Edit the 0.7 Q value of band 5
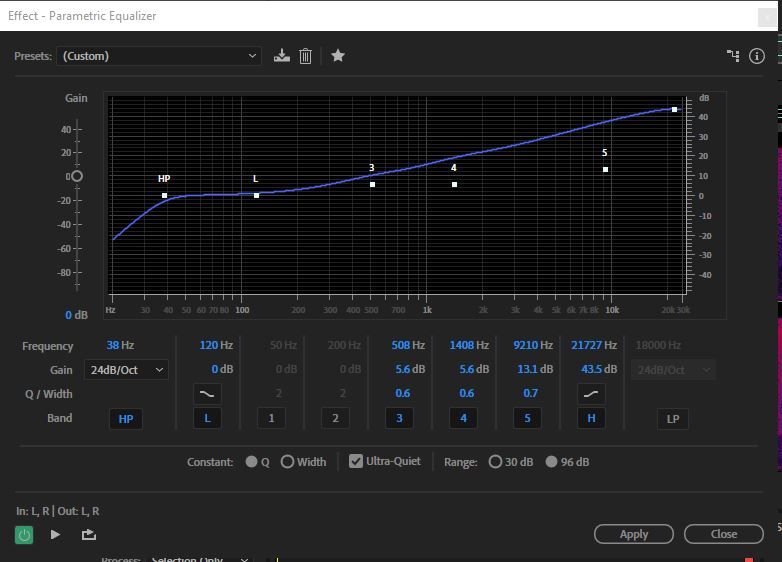Screen dimensions: 782x562 coord(530,393)
